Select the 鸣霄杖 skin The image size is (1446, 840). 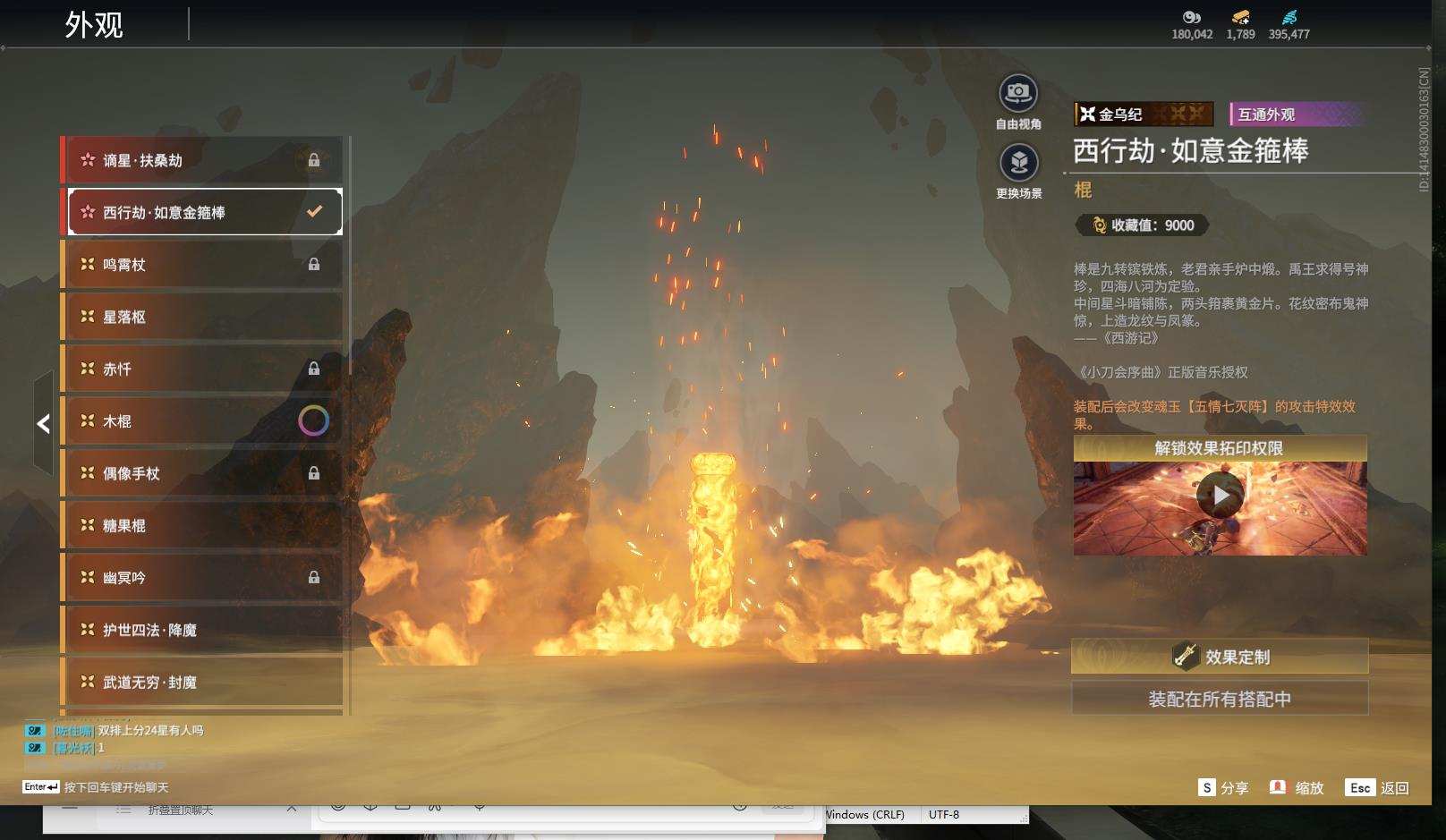pos(202,264)
